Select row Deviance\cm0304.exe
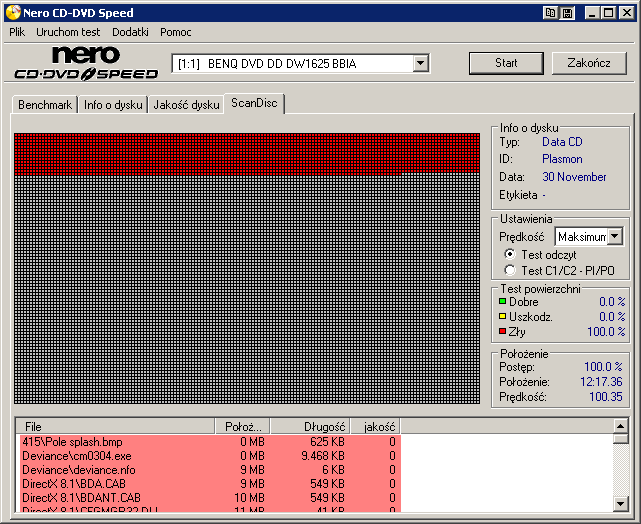The width and height of the screenshot is (641, 524). coord(210,456)
